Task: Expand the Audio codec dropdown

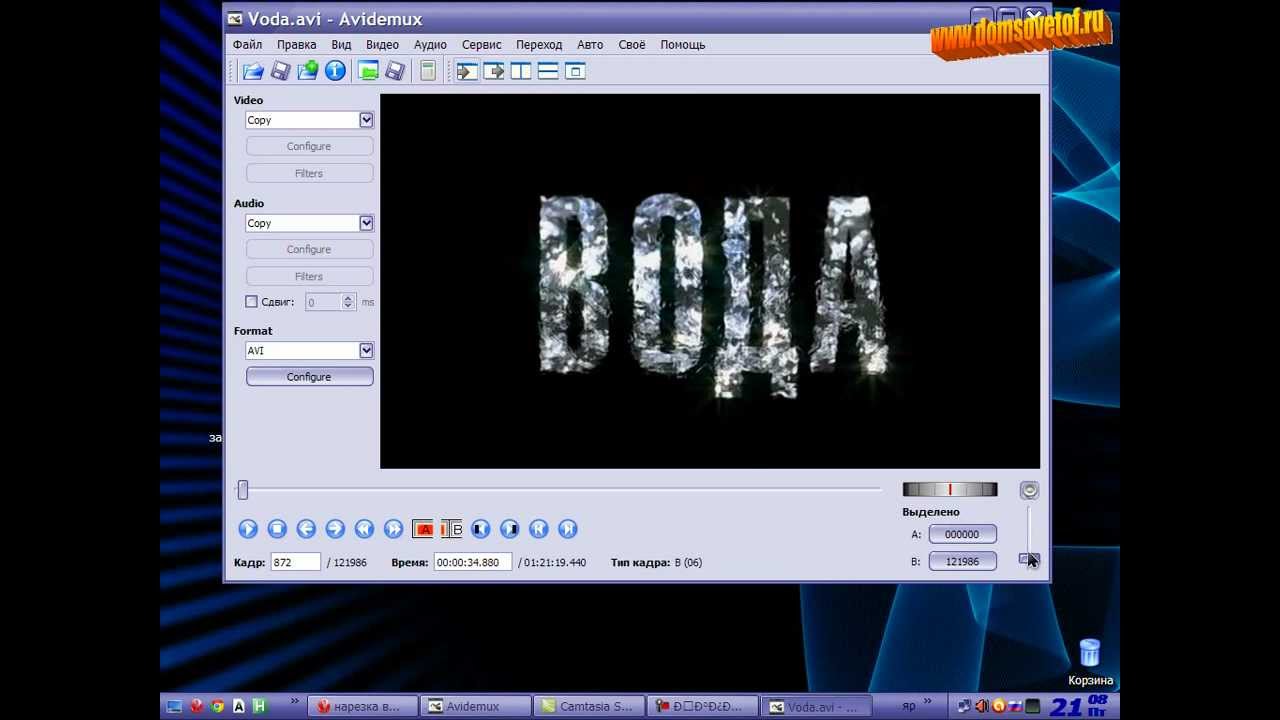Action: point(366,223)
